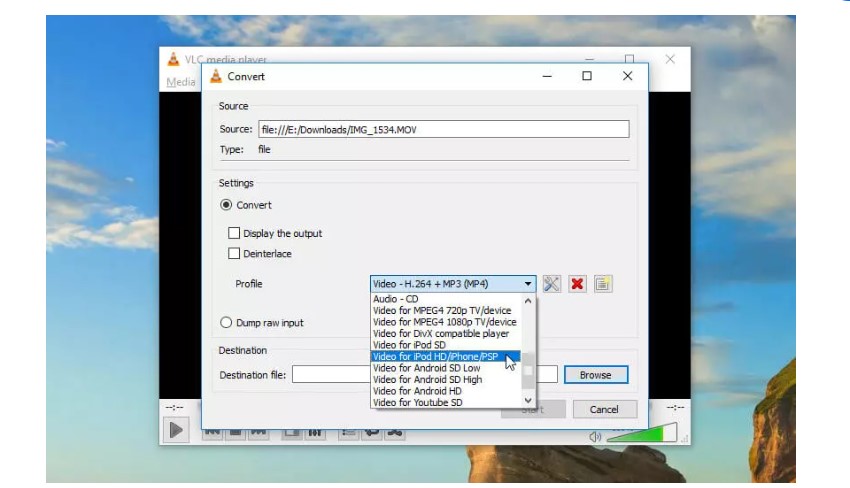850x488 pixels.
Task: Select Video for iPod HD/iPhone/PSP
Action: (x=446, y=356)
